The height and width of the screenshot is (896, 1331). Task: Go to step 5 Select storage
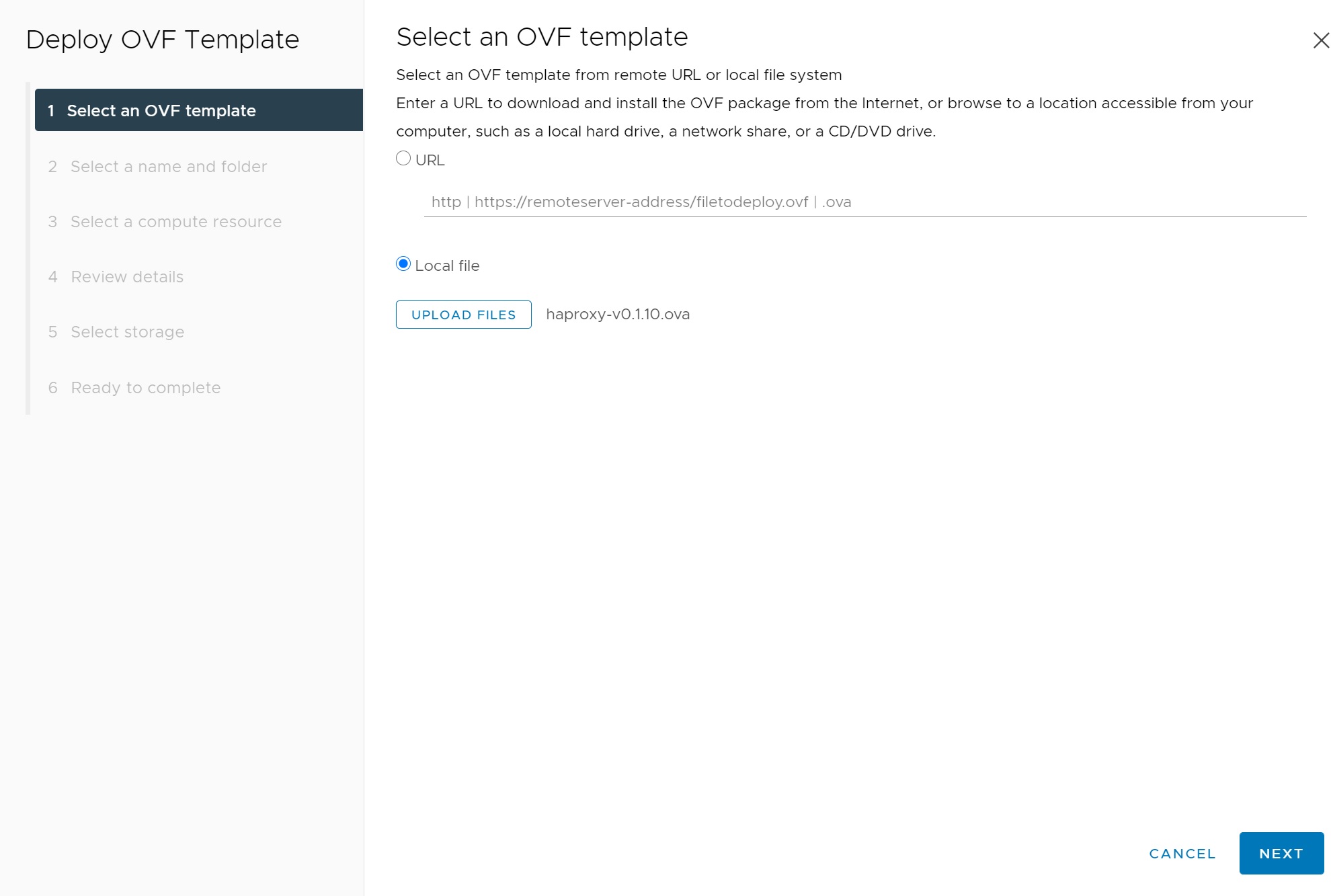point(127,332)
